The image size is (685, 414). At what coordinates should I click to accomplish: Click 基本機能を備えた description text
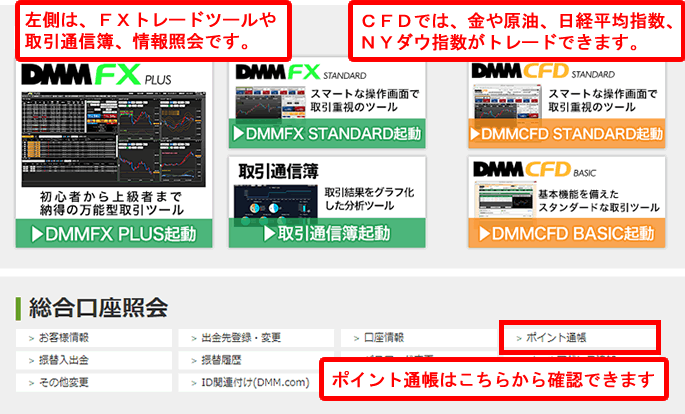578,194
